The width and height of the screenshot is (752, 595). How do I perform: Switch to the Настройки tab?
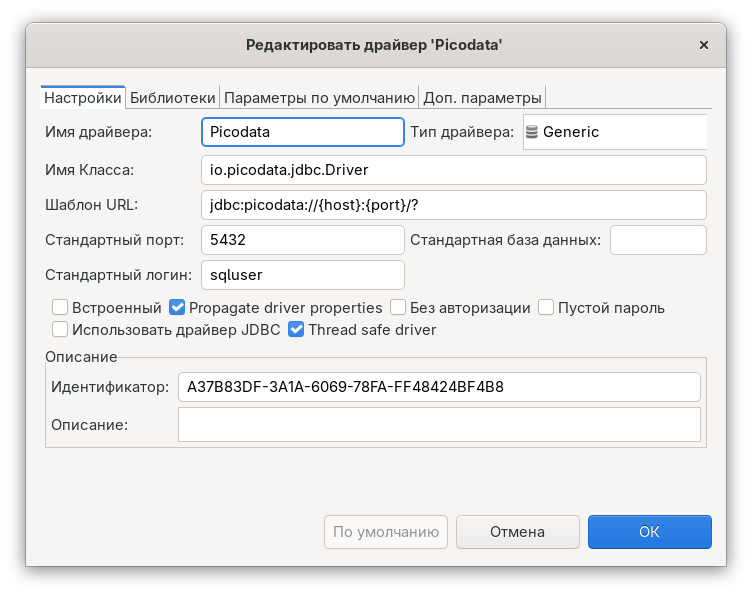pyautogui.click(x=82, y=98)
